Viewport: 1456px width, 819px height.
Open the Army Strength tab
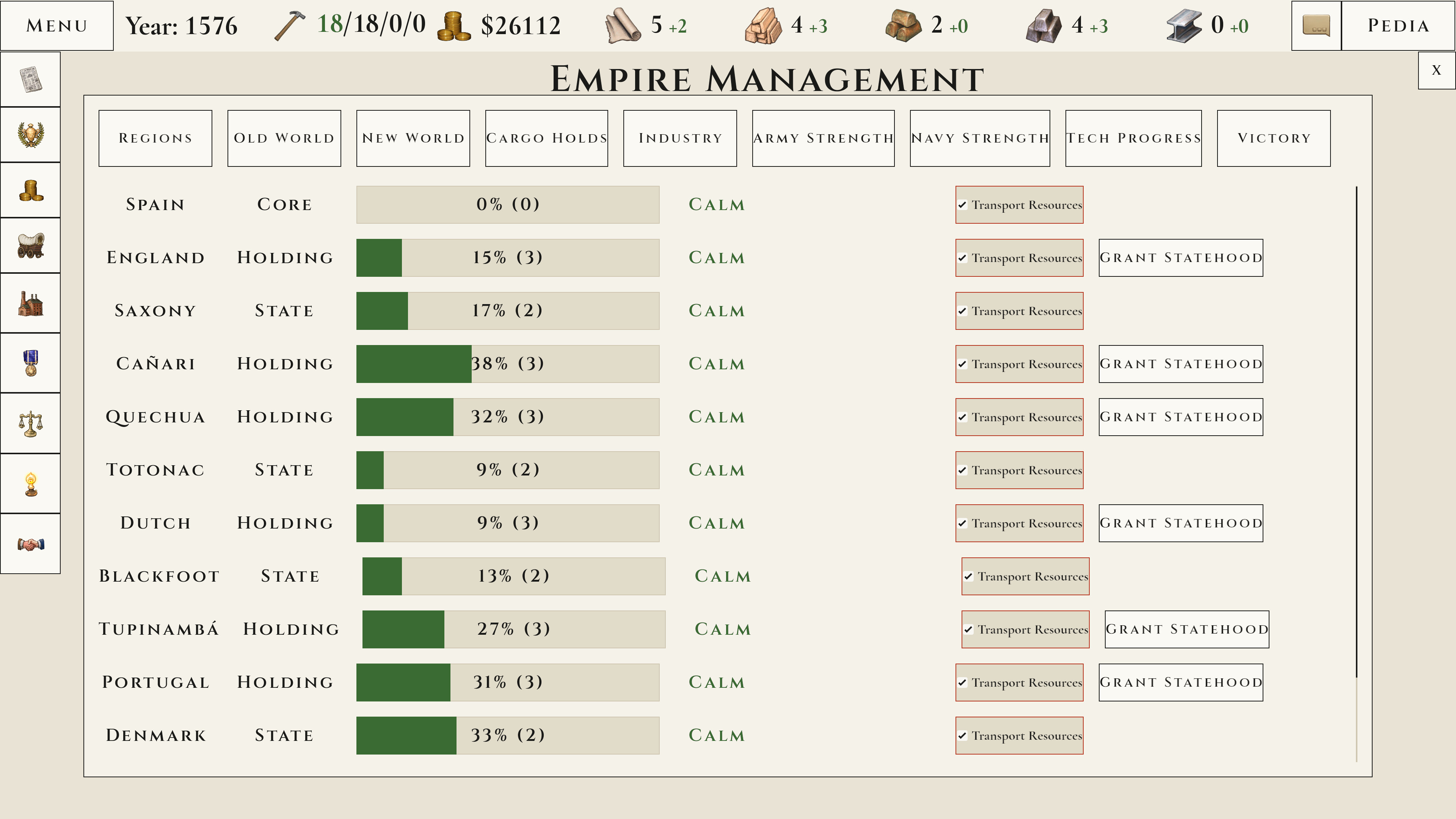pos(824,138)
